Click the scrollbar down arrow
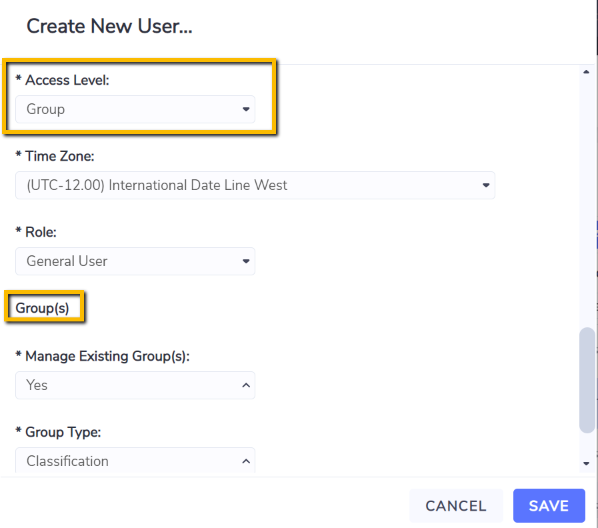The image size is (598, 528). pyautogui.click(x=586, y=464)
